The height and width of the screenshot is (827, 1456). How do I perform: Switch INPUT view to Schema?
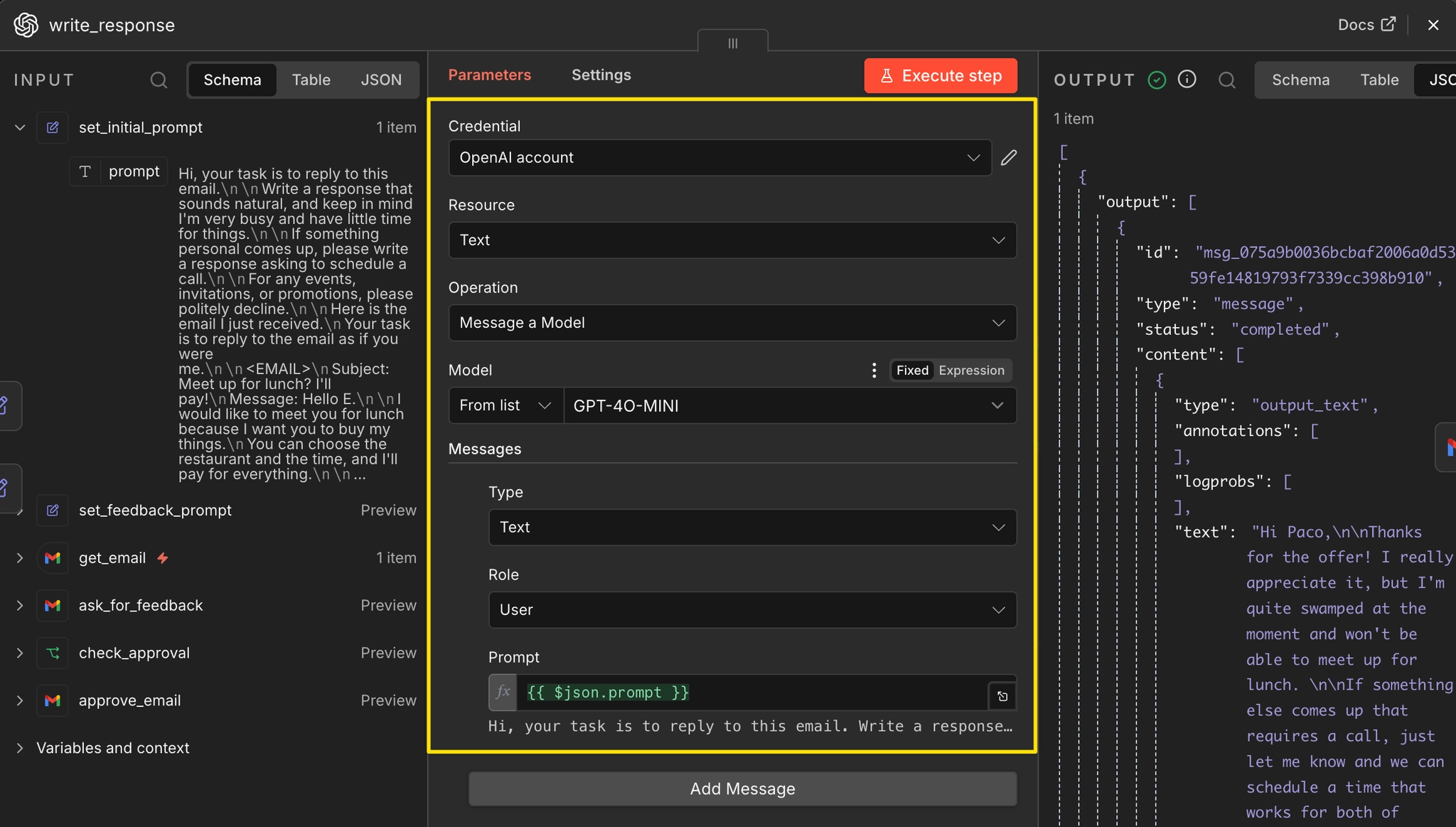[x=232, y=80]
